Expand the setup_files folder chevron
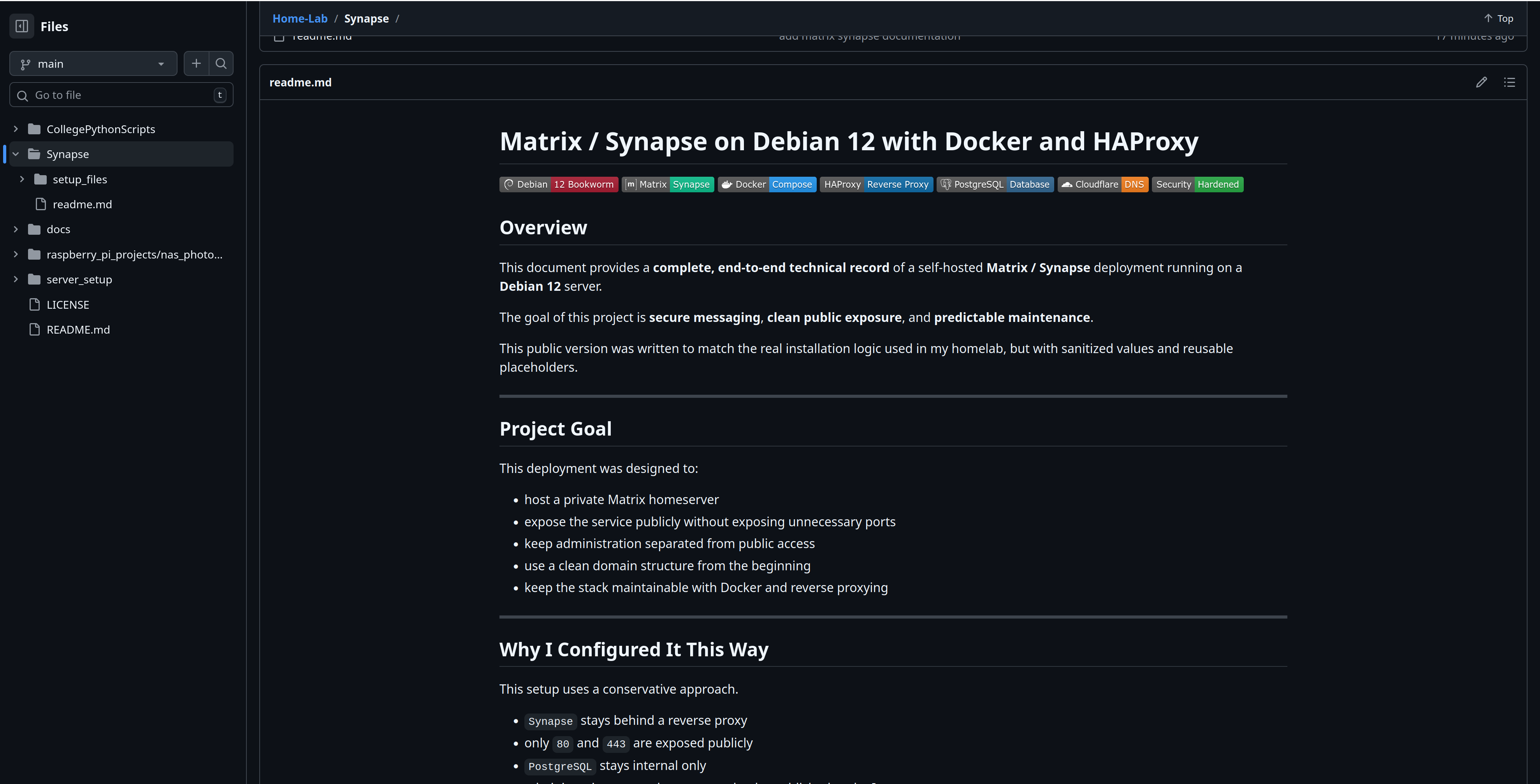 click(x=22, y=179)
